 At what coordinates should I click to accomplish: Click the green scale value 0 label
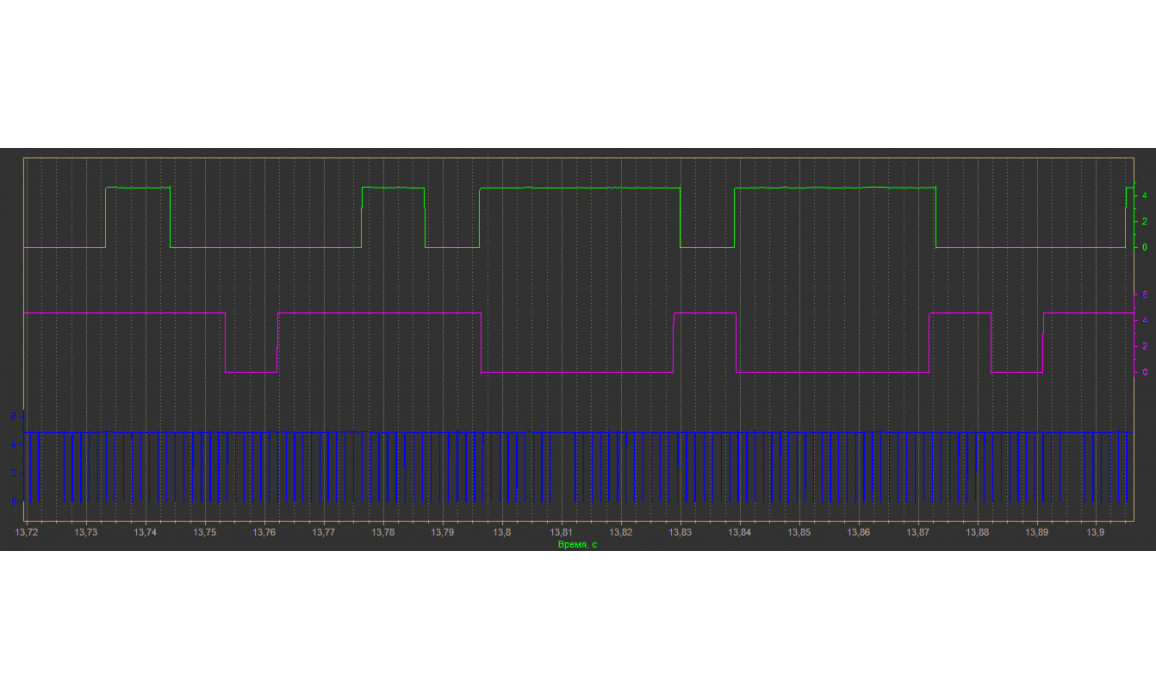point(1144,247)
